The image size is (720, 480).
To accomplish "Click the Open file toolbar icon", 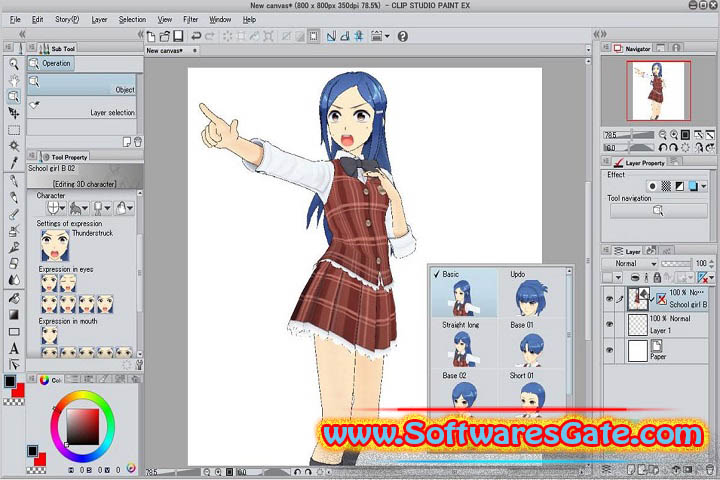I will pos(164,36).
